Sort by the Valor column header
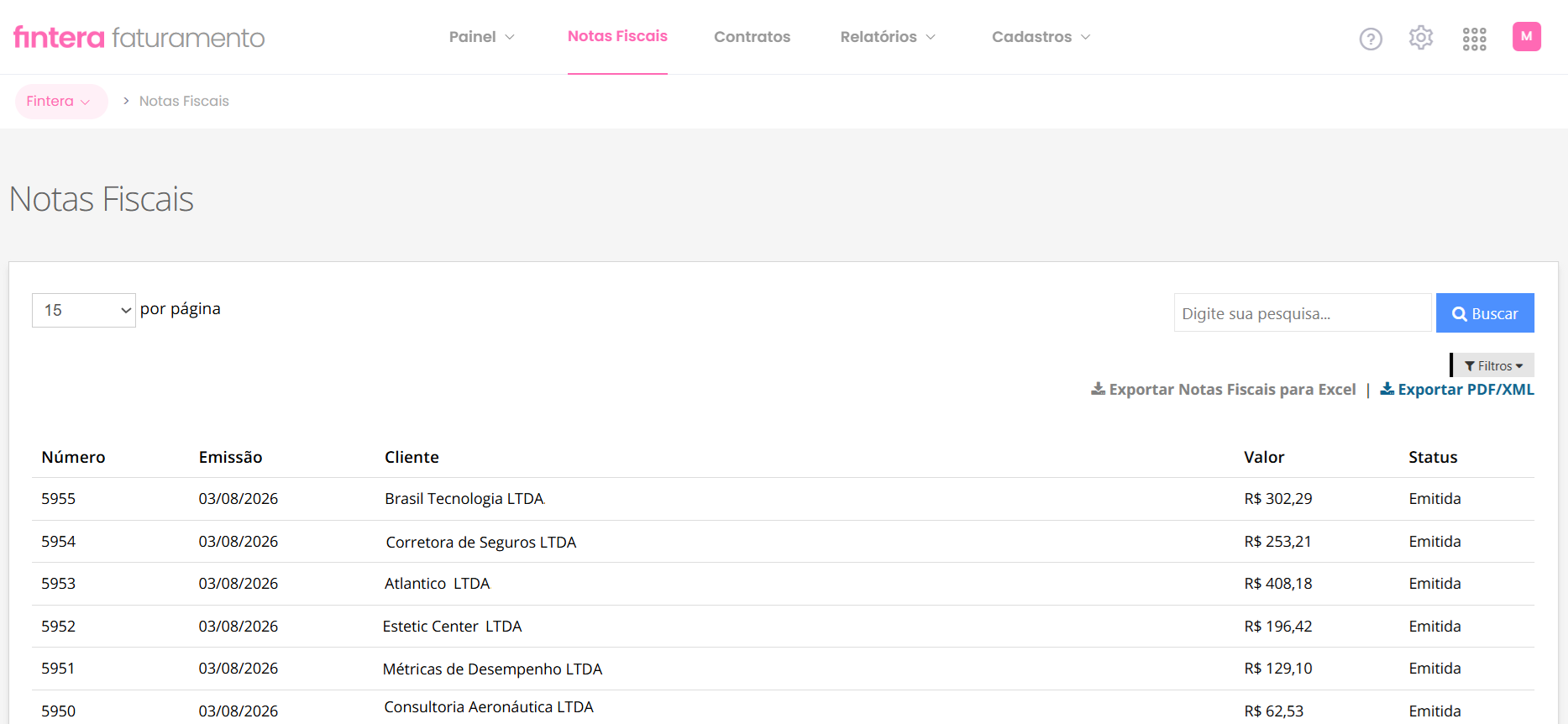 click(x=1264, y=457)
